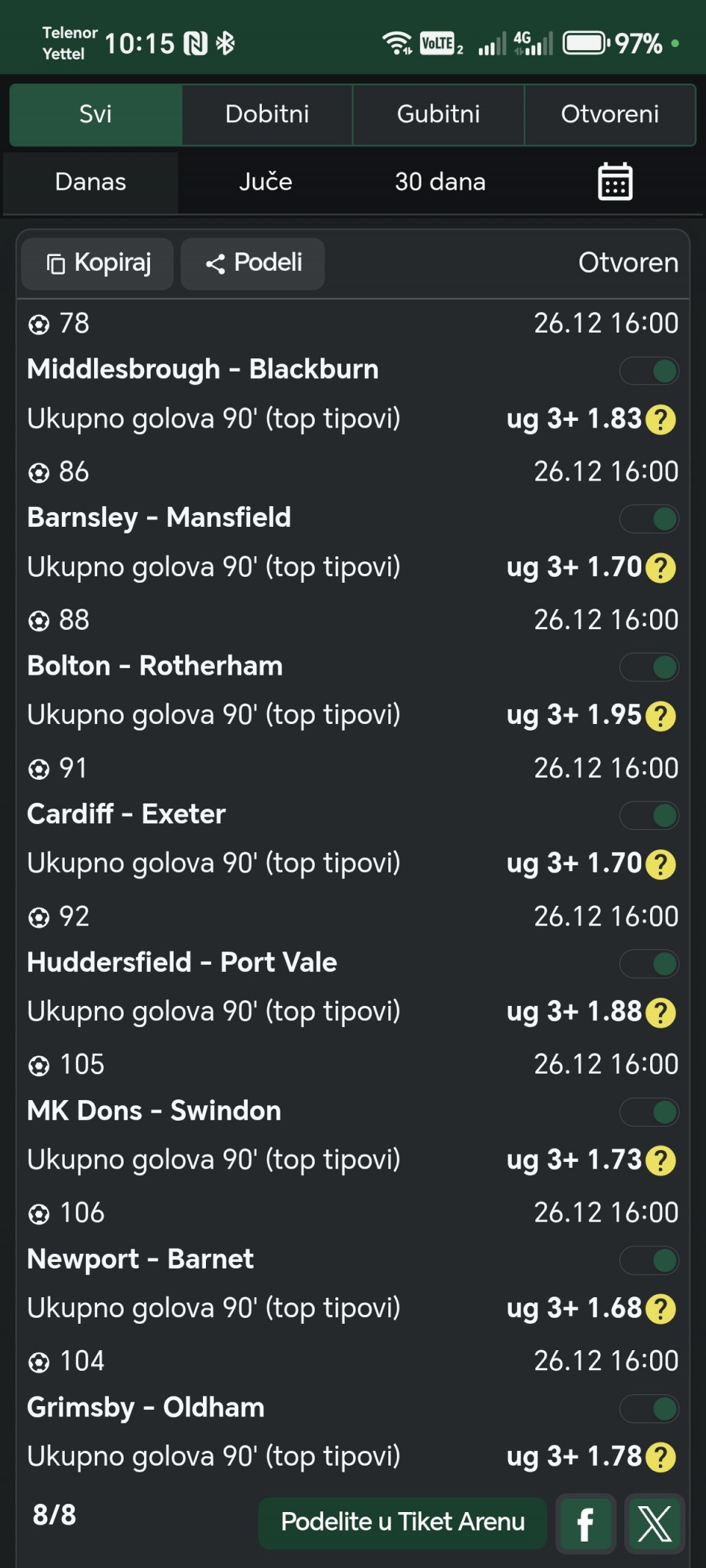Tap help icon beside Newport - Barnet odds
This screenshot has width=706, height=1568.
click(660, 1309)
